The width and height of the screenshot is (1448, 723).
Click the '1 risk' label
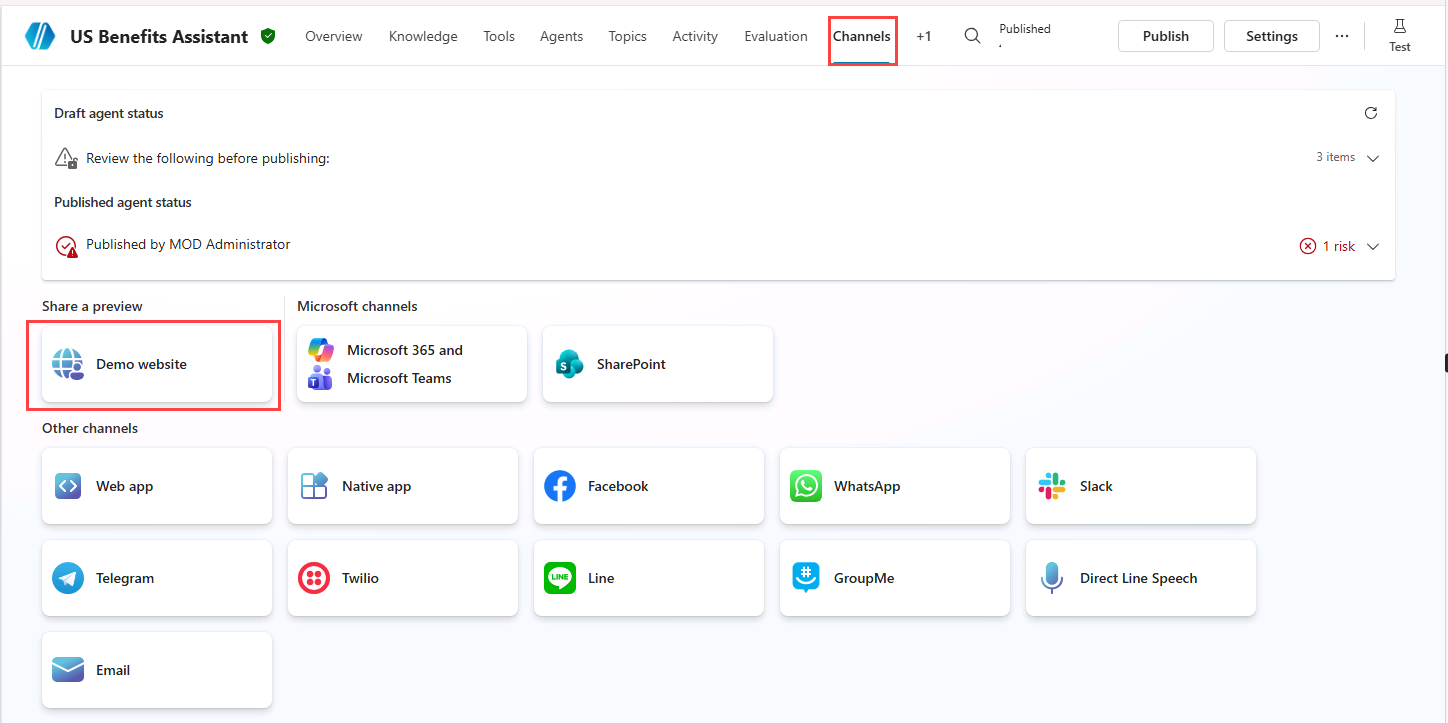pos(1339,246)
